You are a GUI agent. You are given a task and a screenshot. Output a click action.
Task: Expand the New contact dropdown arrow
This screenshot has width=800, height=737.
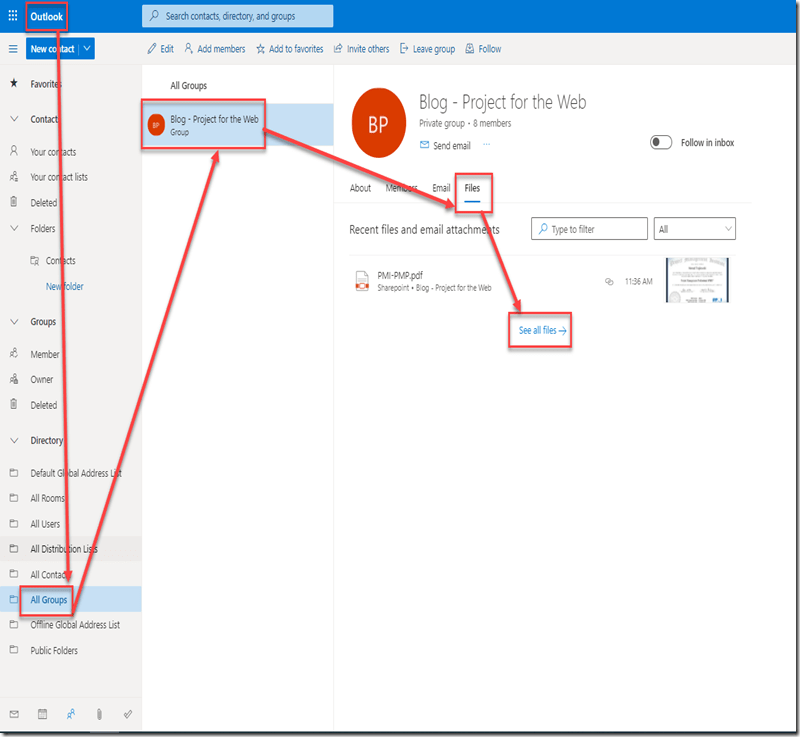tap(88, 49)
